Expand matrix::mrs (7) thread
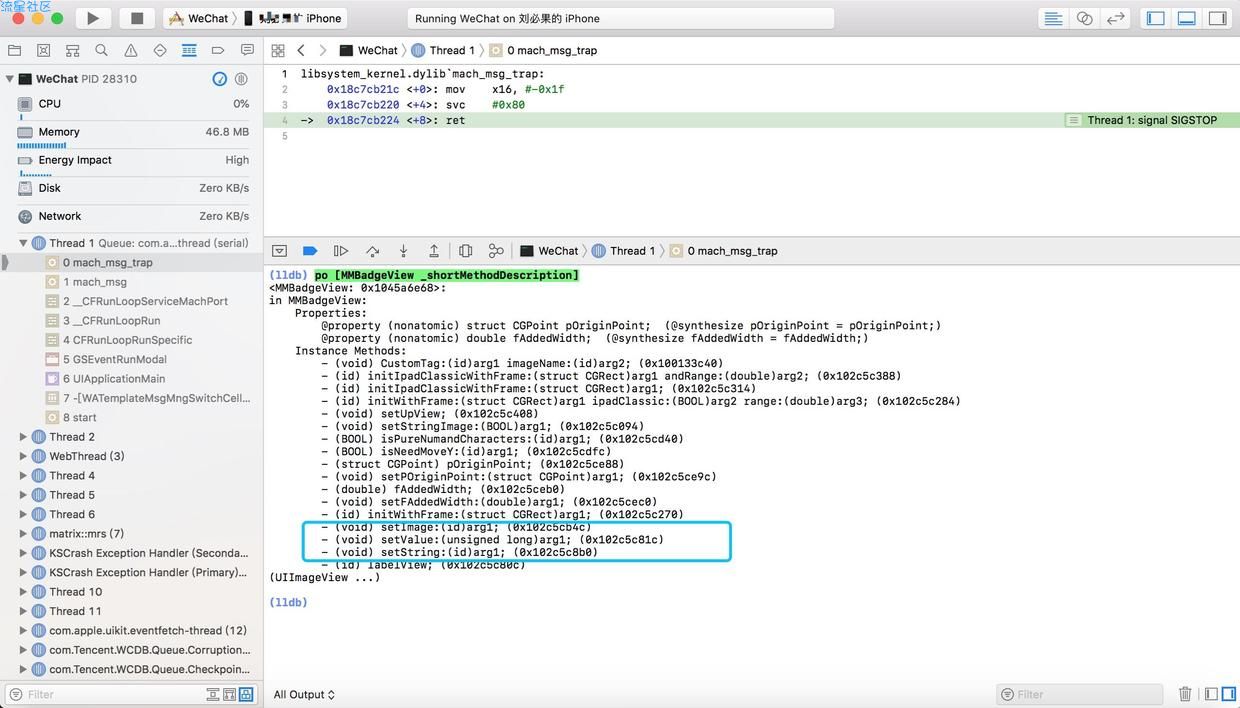Screen dimensions: 1240x708 (x=23, y=534)
